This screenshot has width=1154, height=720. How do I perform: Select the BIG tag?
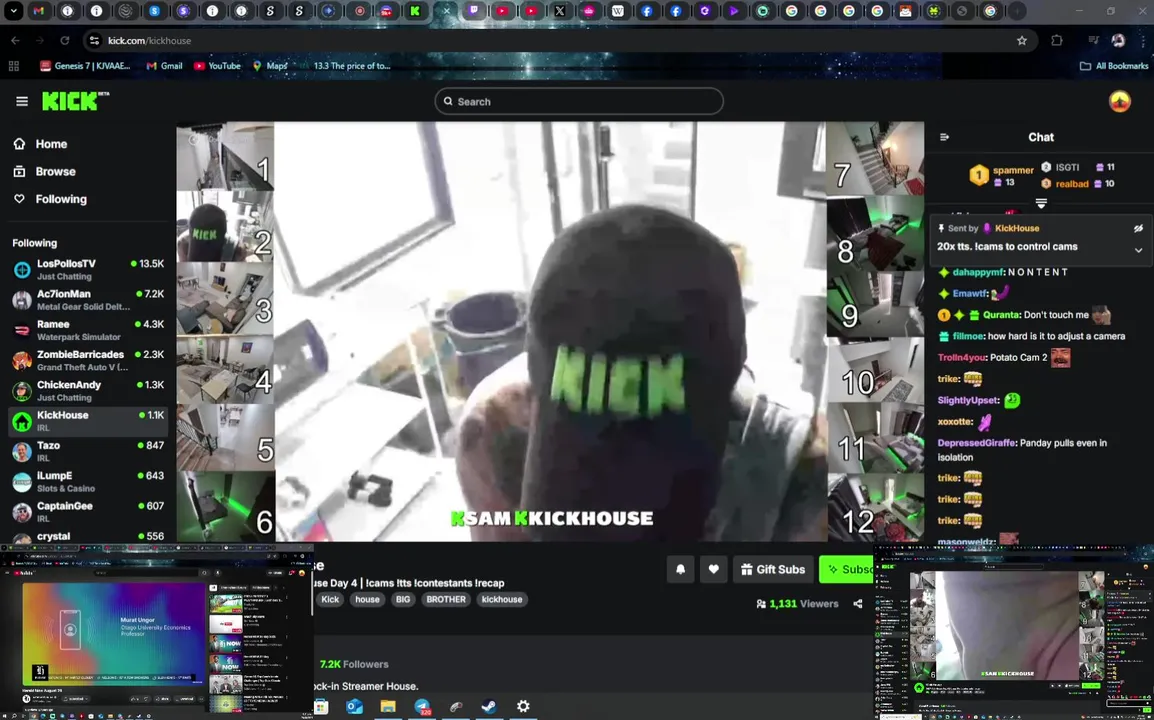(x=403, y=599)
